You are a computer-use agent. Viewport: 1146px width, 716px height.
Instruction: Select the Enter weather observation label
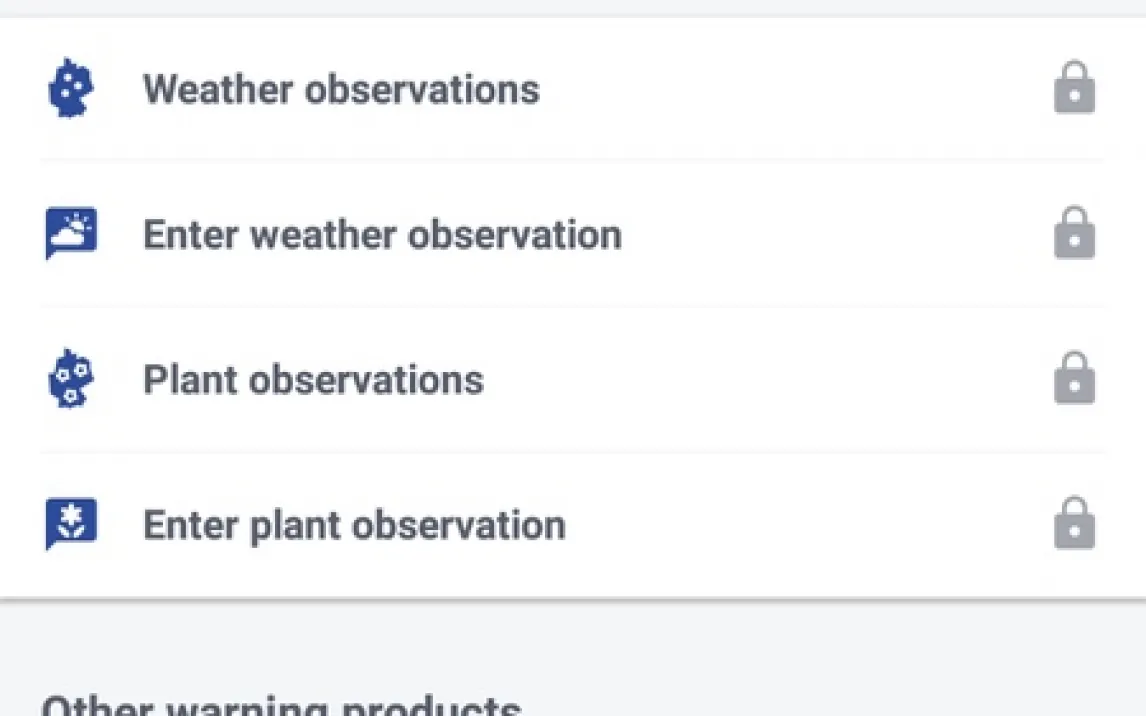click(x=382, y=235)
